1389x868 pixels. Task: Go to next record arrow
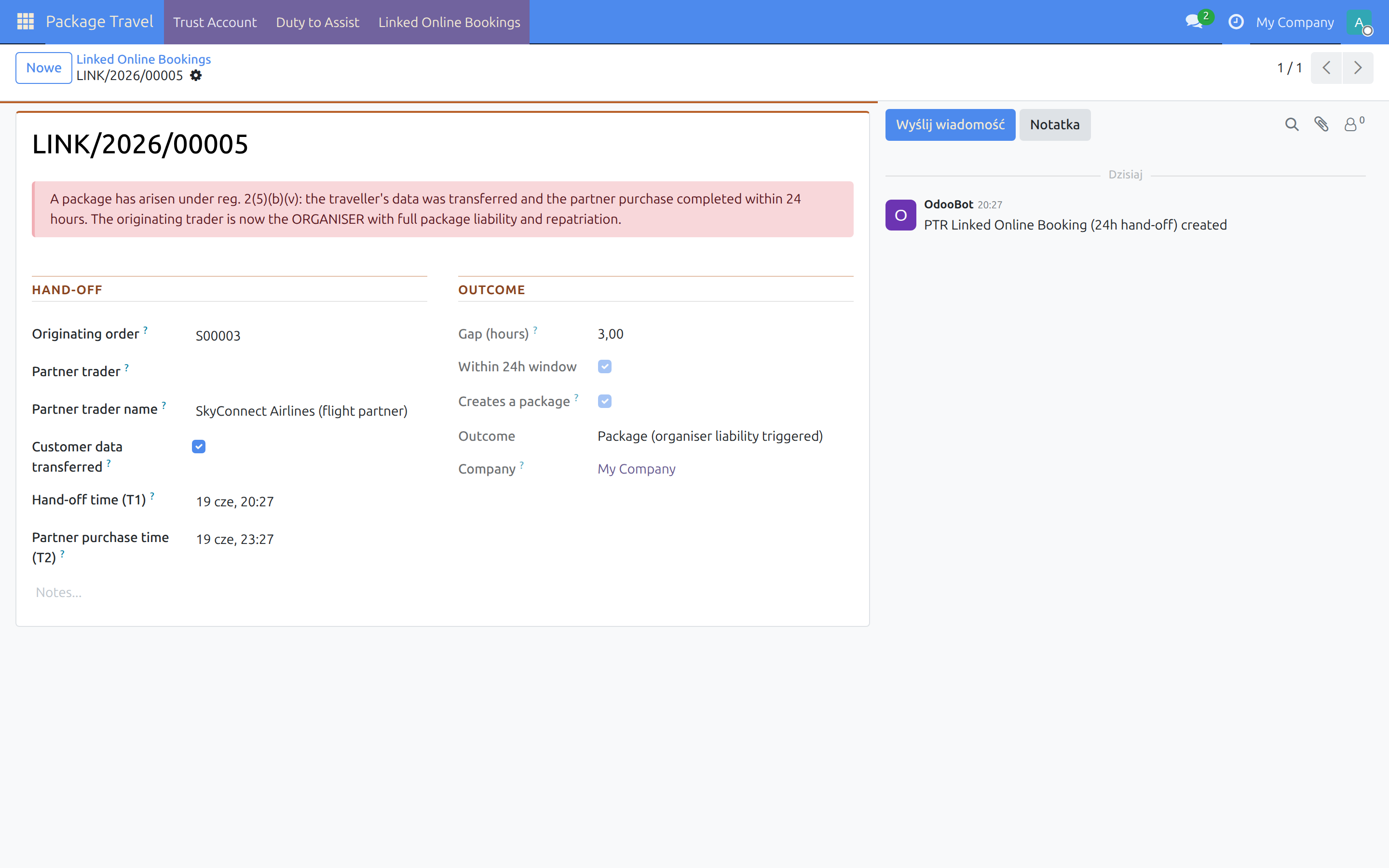click(1358, 68)
